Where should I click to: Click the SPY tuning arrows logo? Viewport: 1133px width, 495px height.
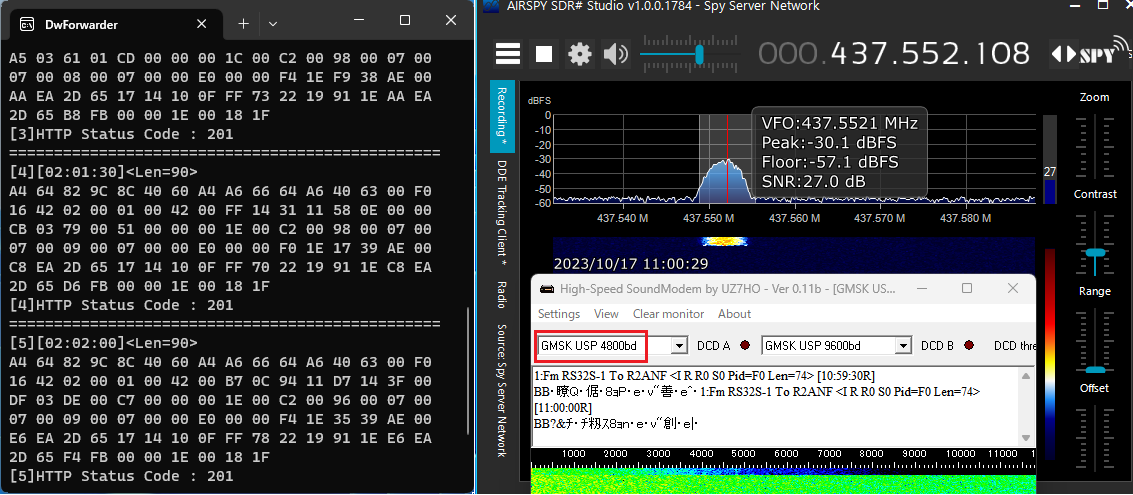[1089, 53]
